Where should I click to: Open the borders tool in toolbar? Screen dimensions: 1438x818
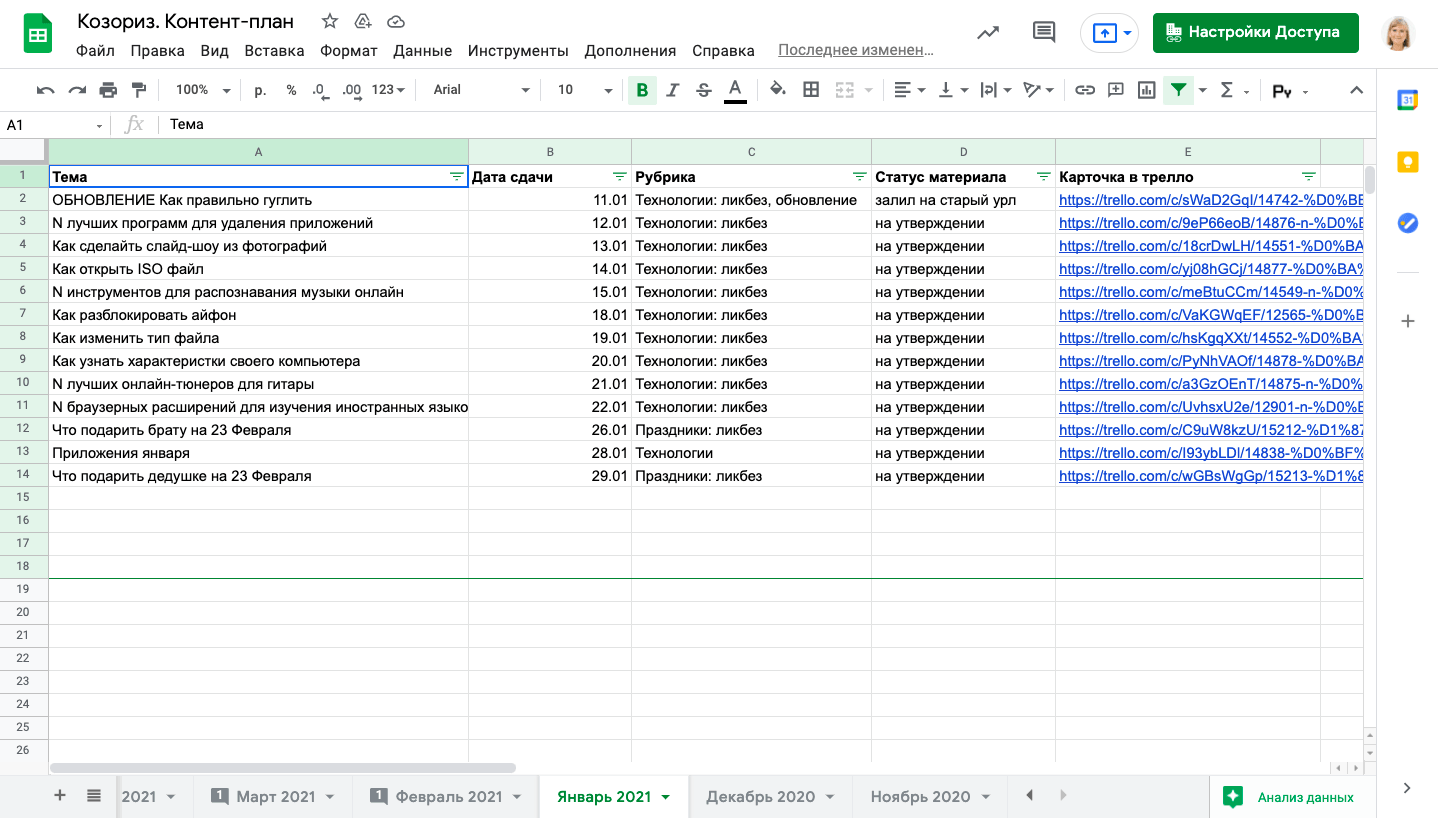click(x=811, y=90)
